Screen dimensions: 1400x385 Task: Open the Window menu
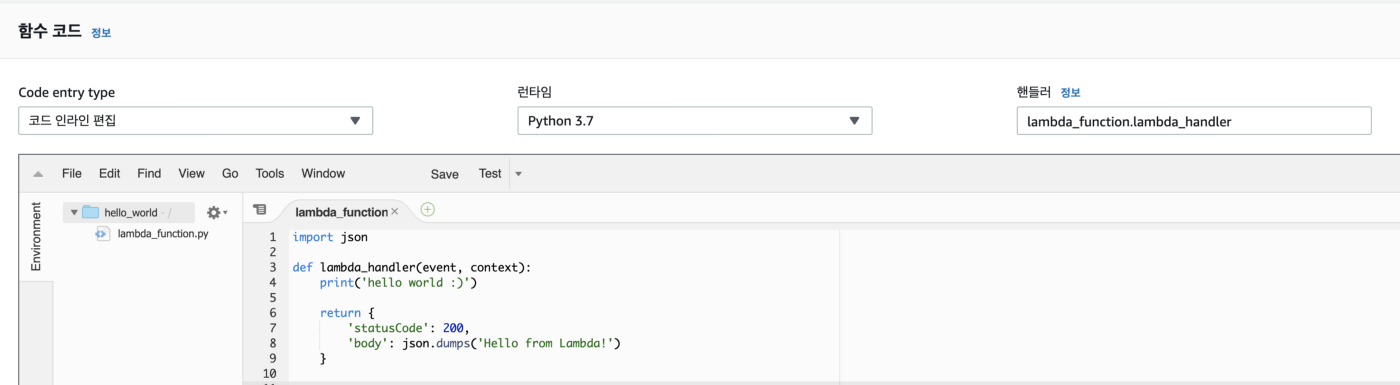tap(323, 174)
